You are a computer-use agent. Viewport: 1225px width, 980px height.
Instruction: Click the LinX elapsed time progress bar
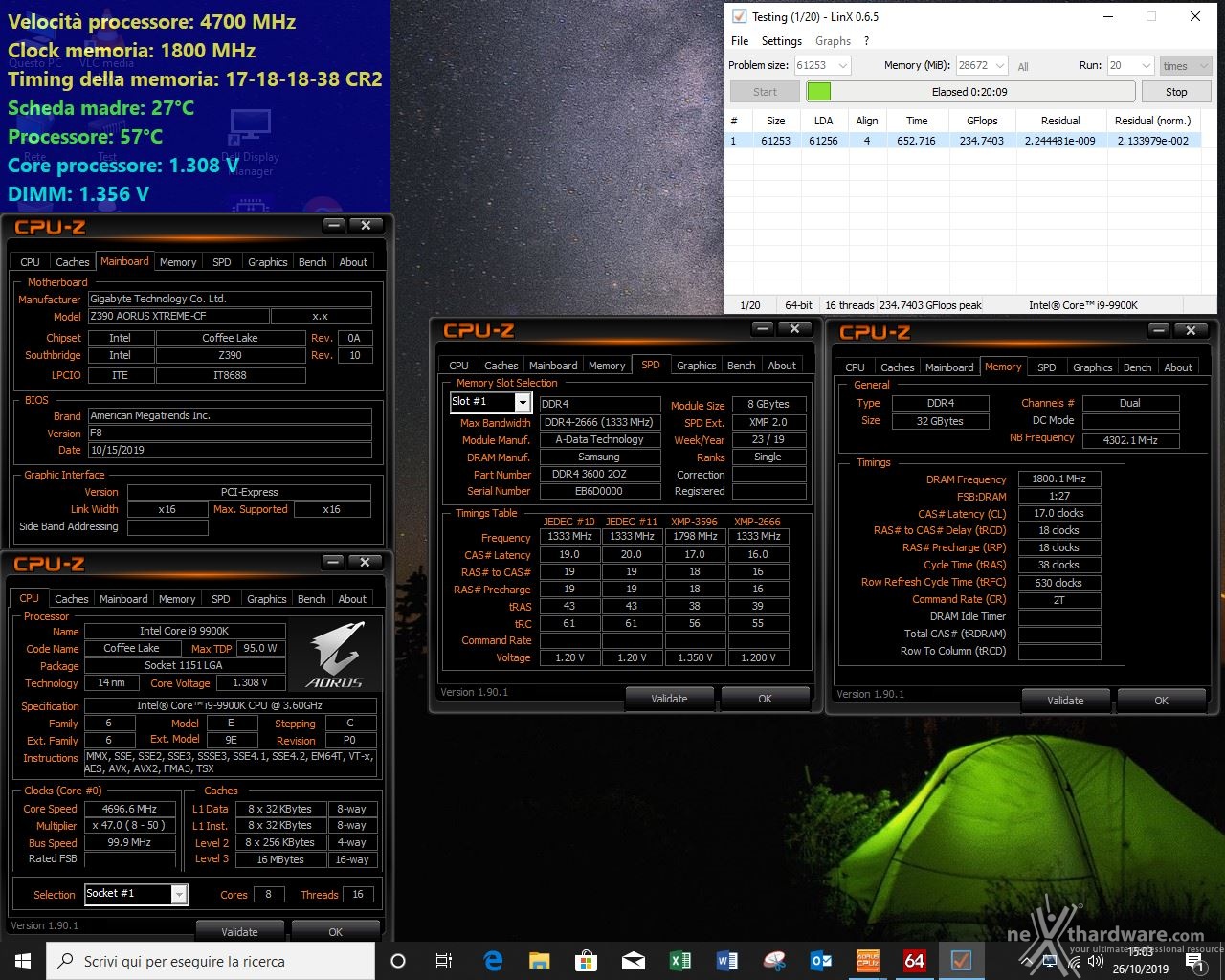click(969, 92)
